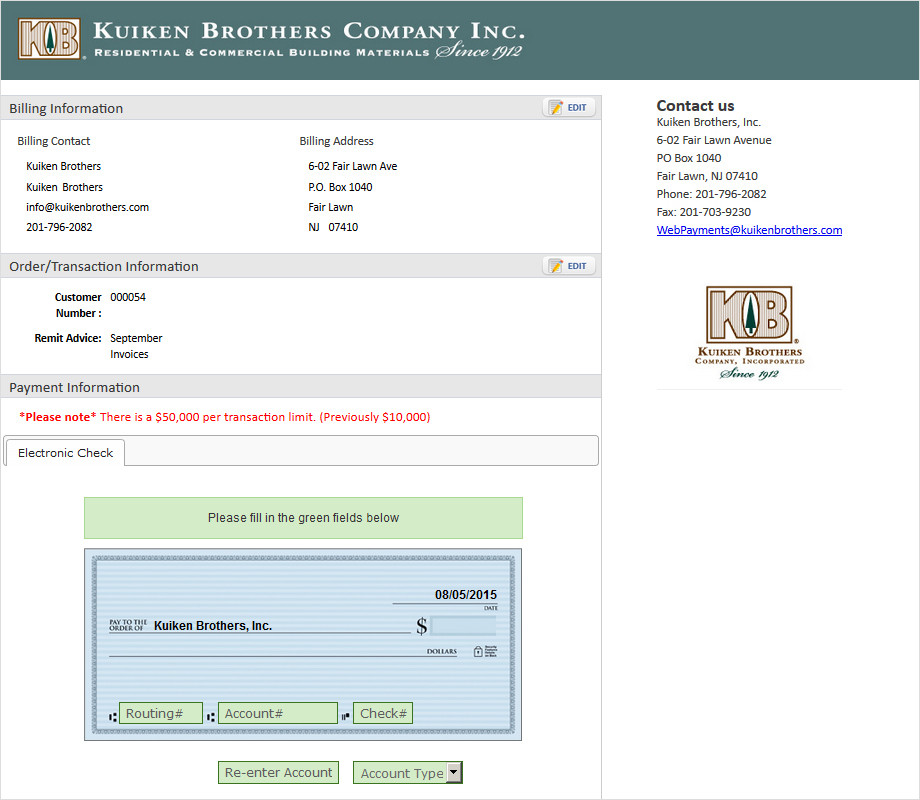
Task: Edit the Billing Information section
Action: click(569, 107)
